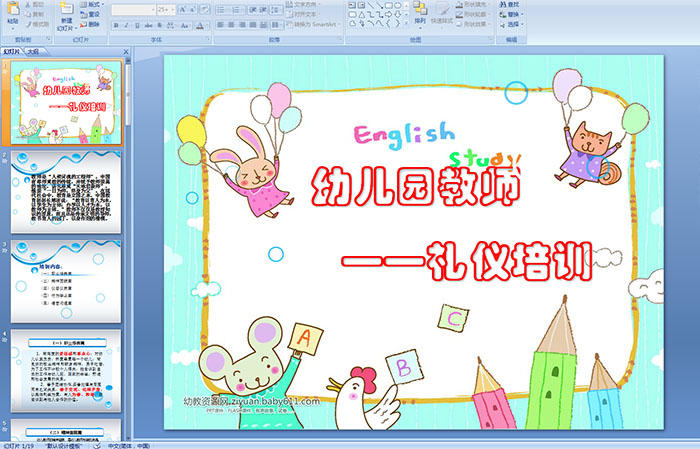Viewport: 700px width, 449px height.
Task: Select slide 2 thumbnail with paragraph text
Action: tap(66, 191)
